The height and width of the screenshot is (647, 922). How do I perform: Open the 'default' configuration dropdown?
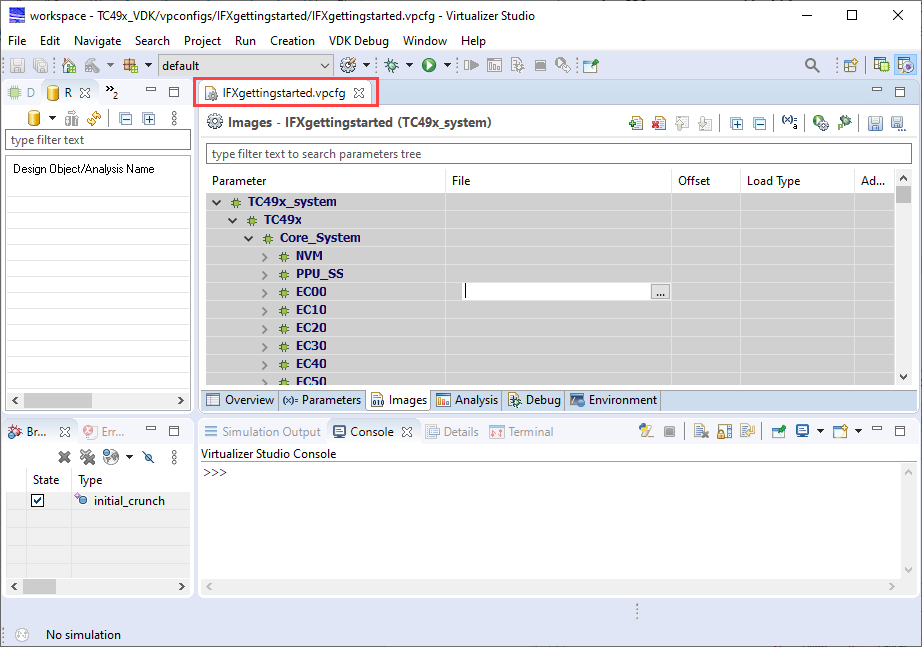point(324,65)
